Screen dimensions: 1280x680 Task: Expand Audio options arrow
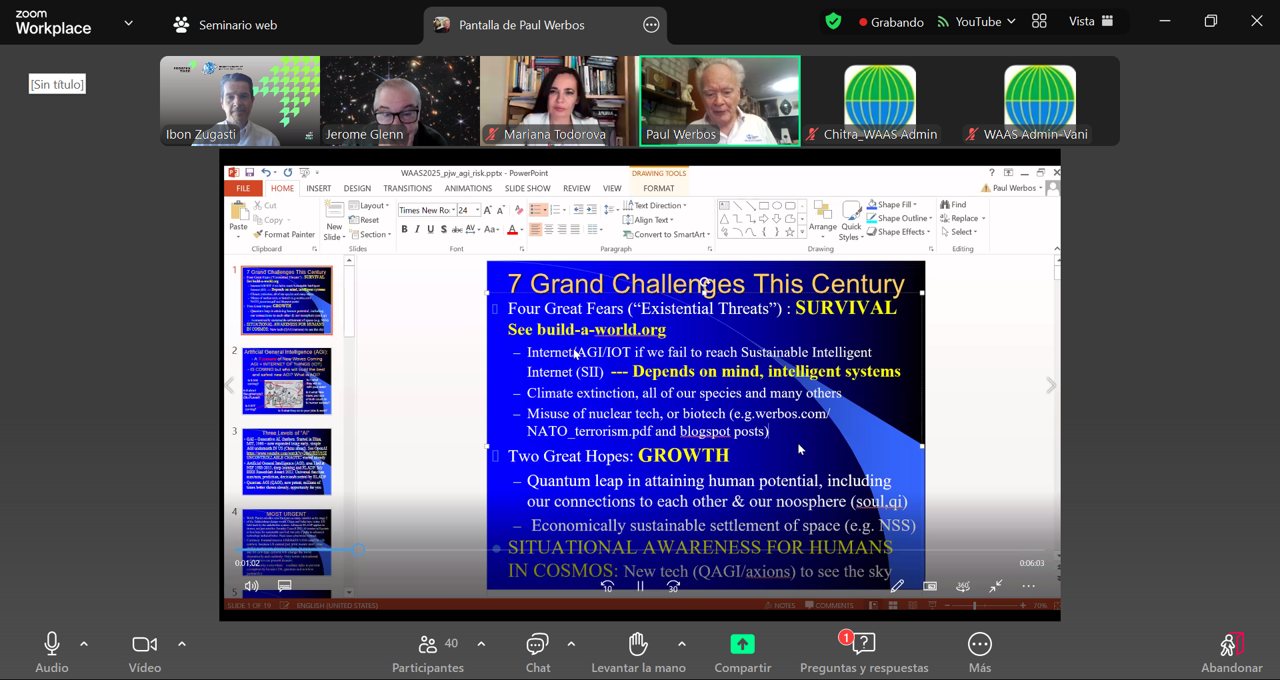[84, 644]
